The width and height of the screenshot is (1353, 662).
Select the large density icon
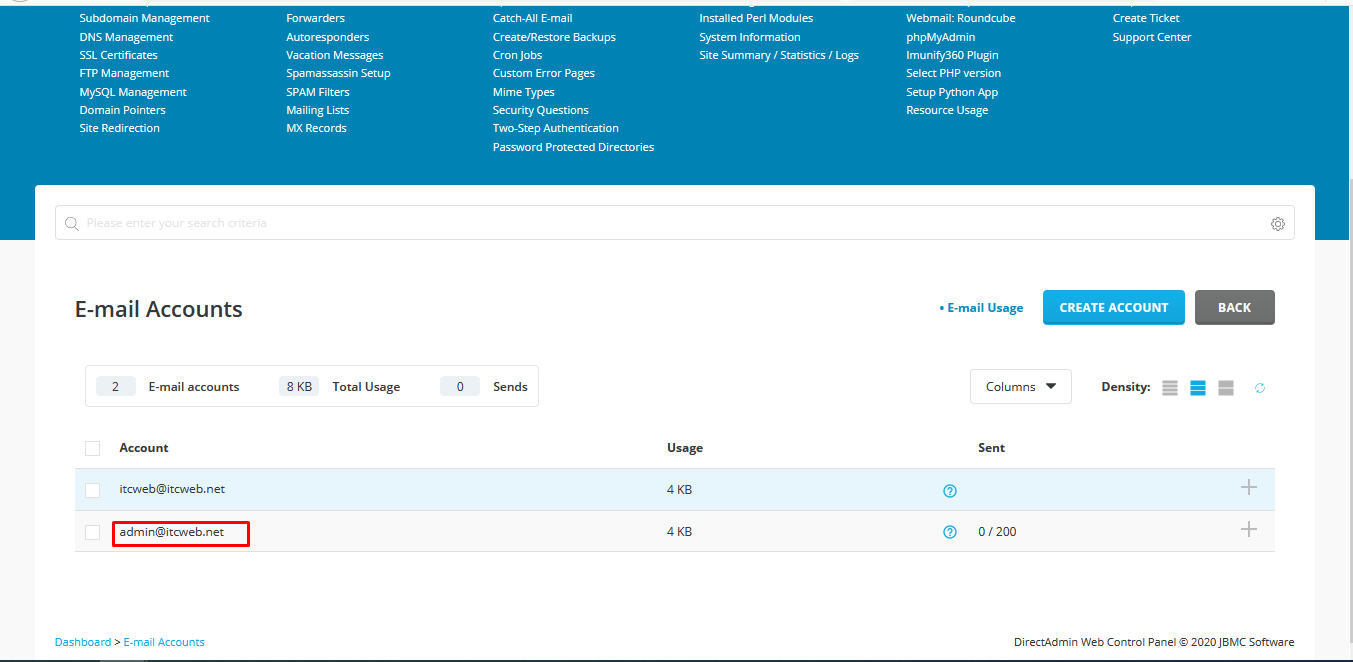coord(1226,388)
